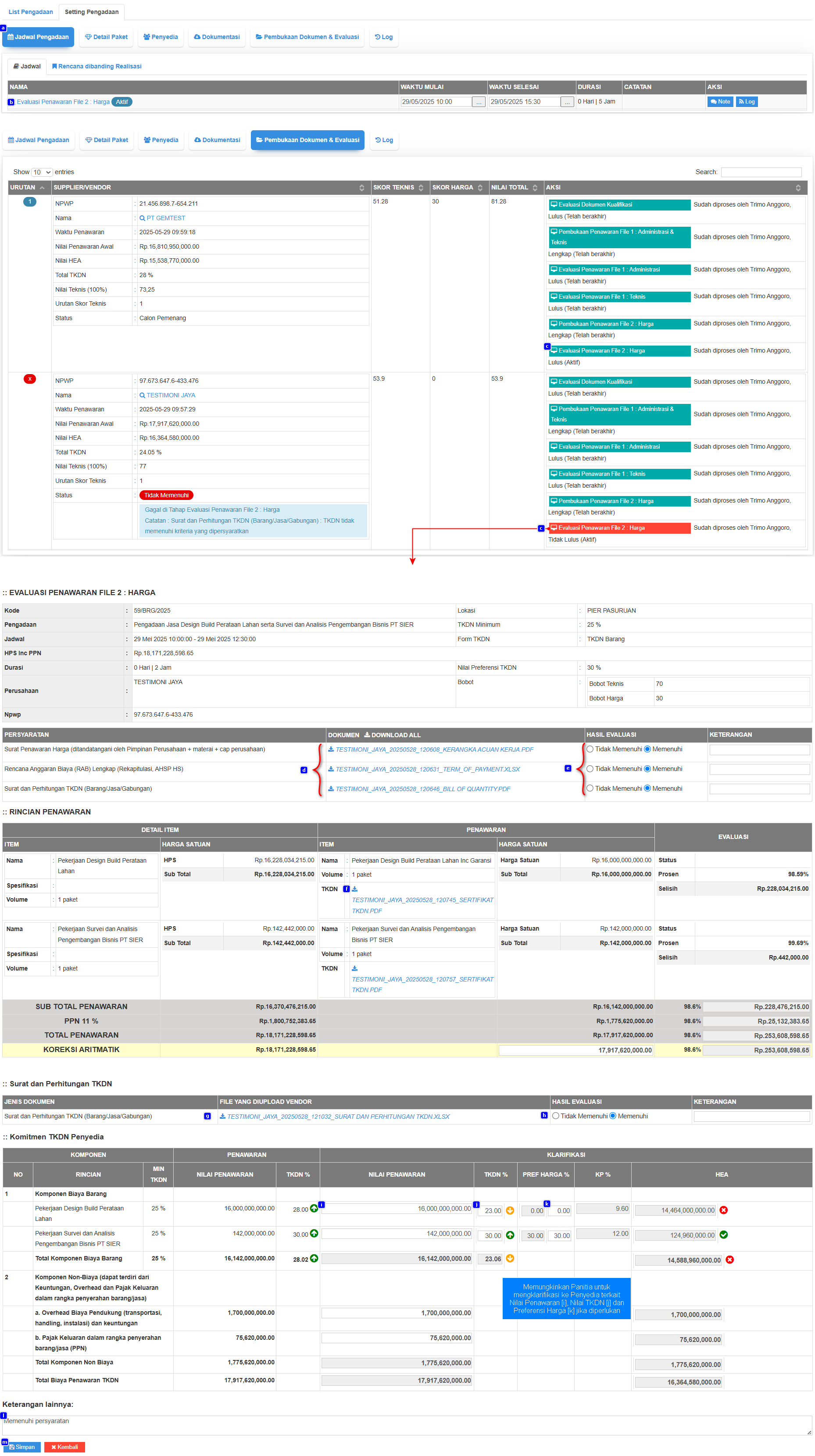Image resolution: width=815 pixels, height=1456 pixels.
Task: Click download icon for TERM_OF_PAYMENT XLSX file
Action: point(331,770)
